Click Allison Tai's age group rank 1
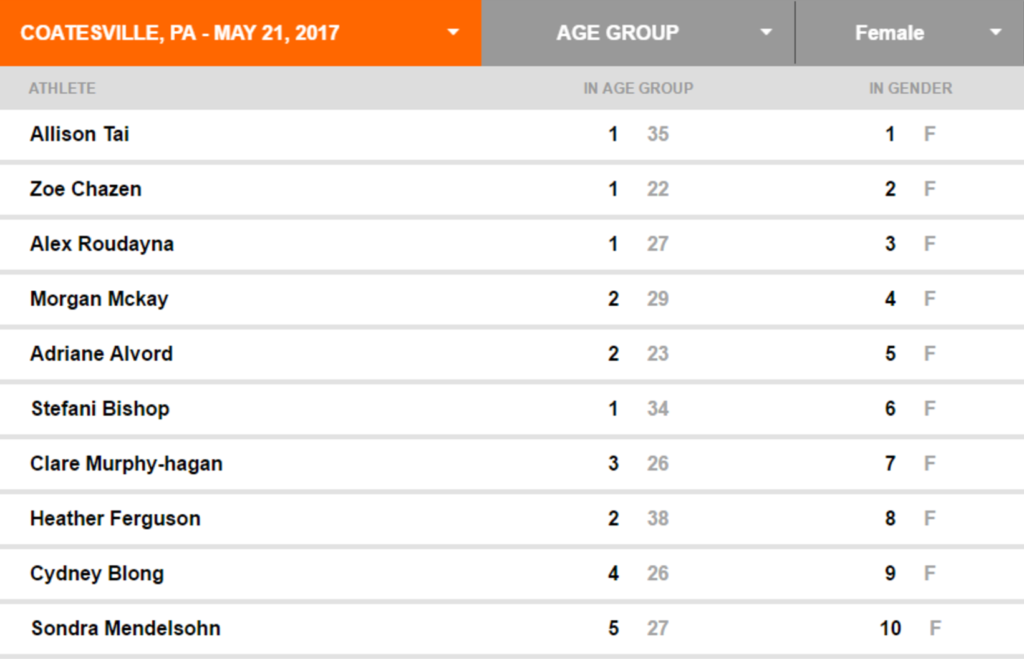Screen dimensions: 1024x659 [x=613, y=135]
